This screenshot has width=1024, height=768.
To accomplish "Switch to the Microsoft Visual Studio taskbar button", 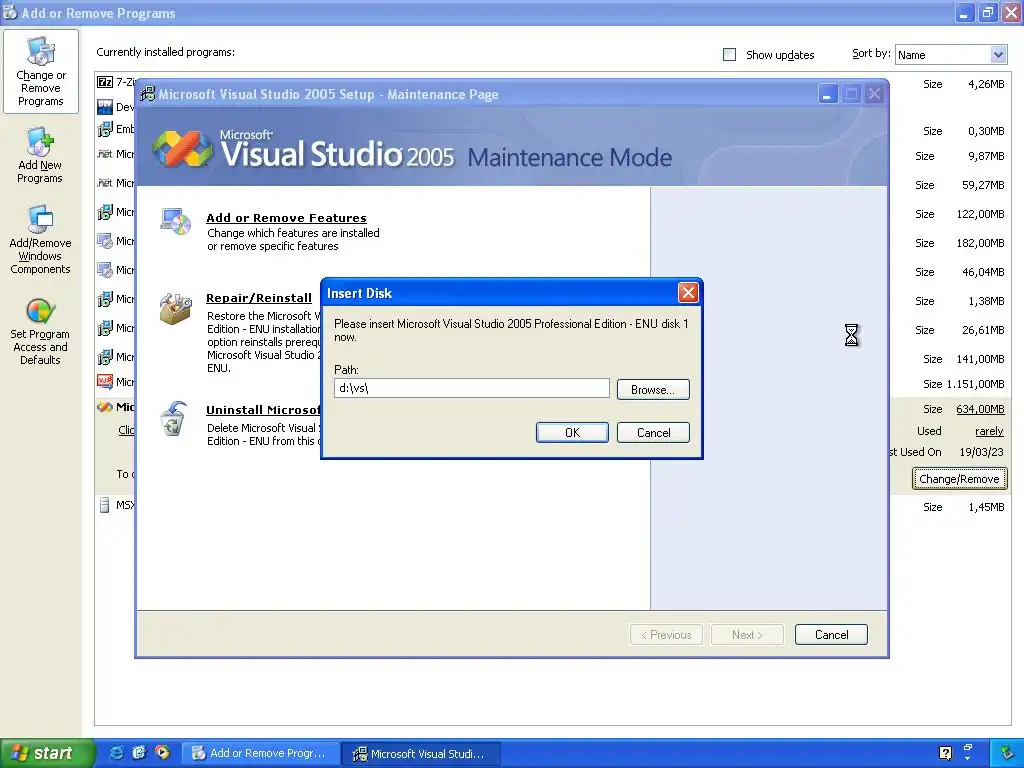I will [x=423, y=754].
